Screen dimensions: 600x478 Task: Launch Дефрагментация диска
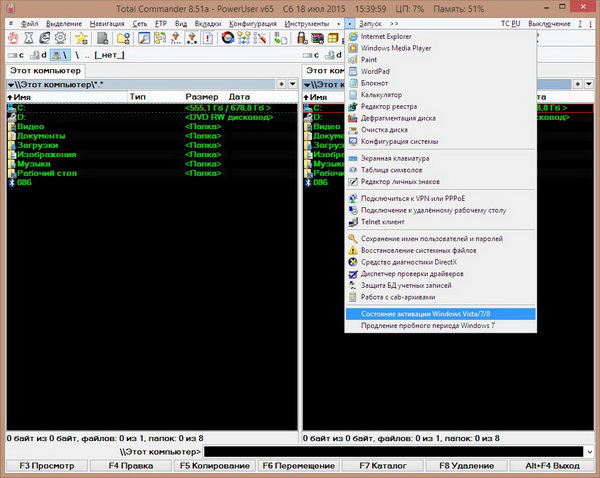click(404, 118)
